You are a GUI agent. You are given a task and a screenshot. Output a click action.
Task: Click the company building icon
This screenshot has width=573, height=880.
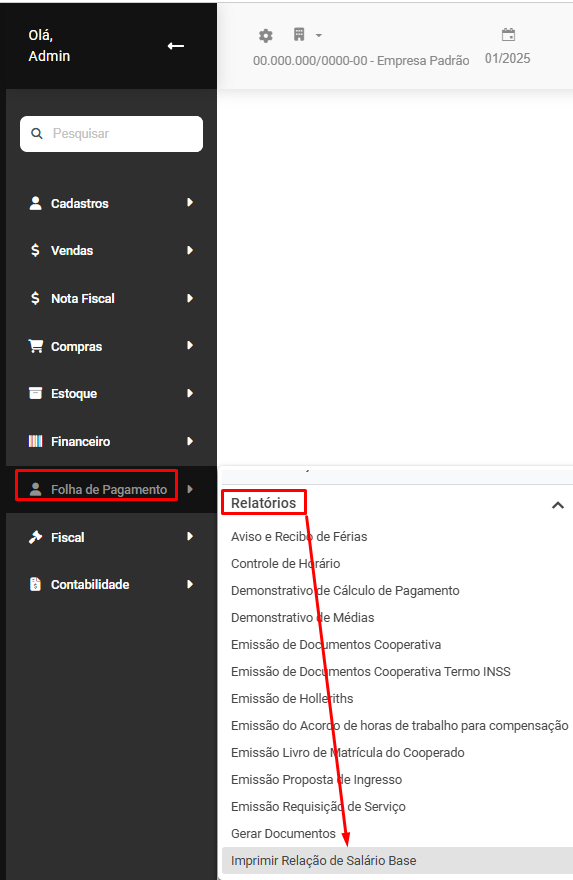pyautogui.click(x=299, y=35)
